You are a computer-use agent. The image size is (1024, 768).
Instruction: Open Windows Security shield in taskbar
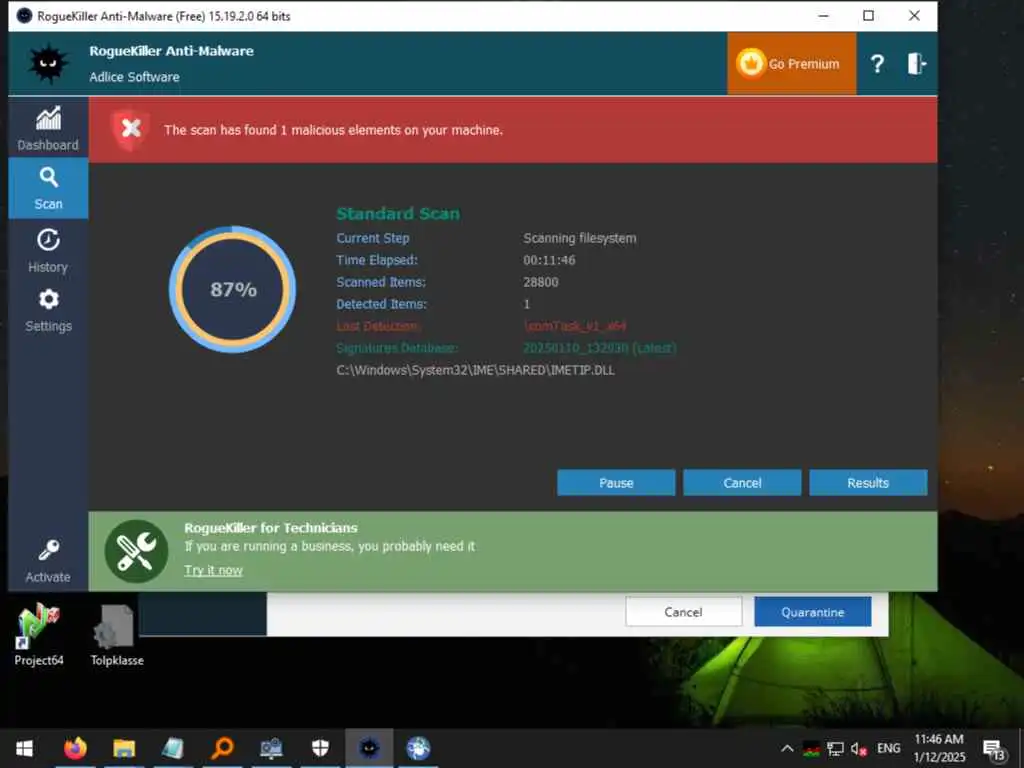pyautogui.click(x=320, y=748)
